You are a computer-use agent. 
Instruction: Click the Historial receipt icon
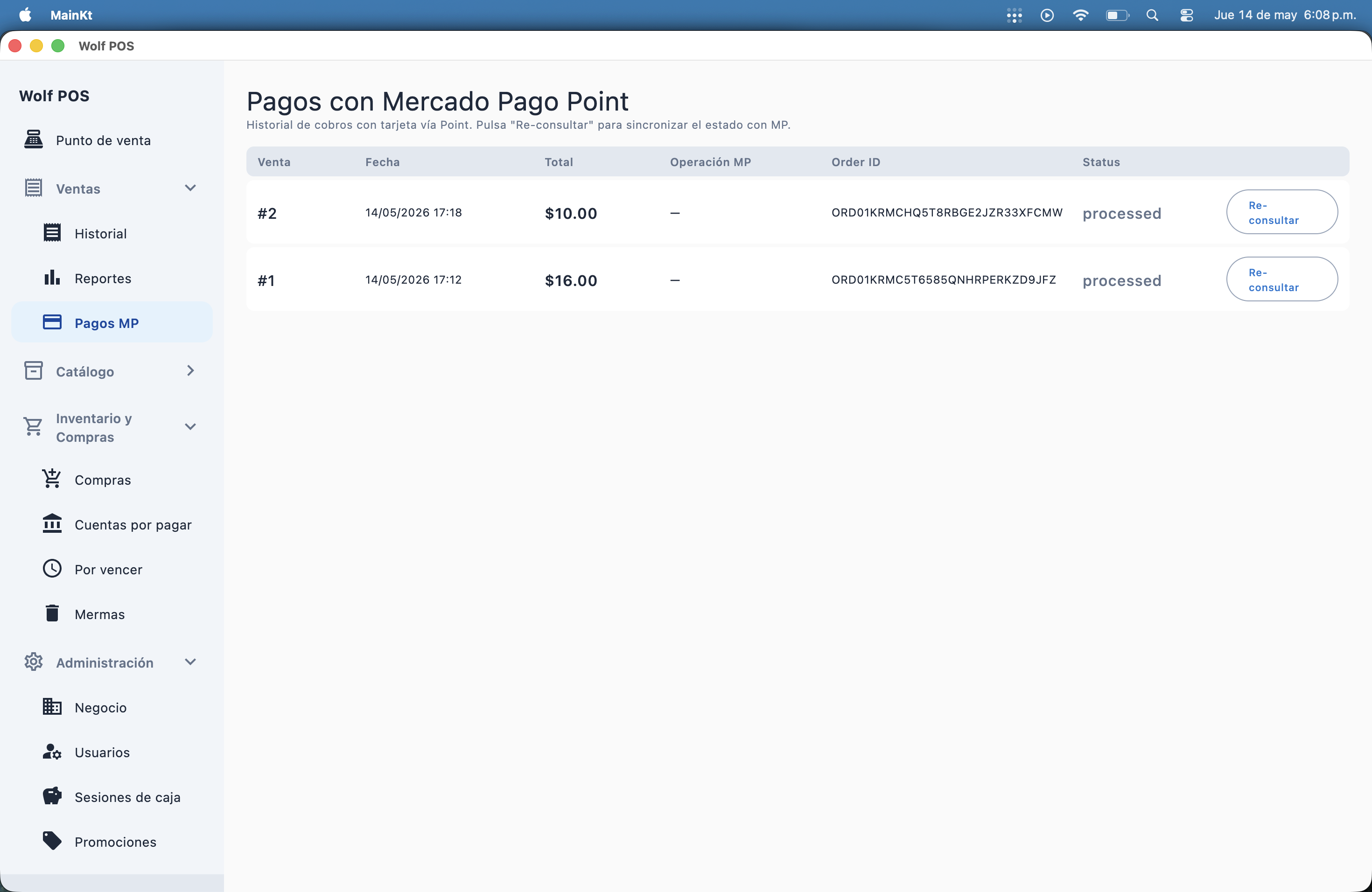(52, 233)
